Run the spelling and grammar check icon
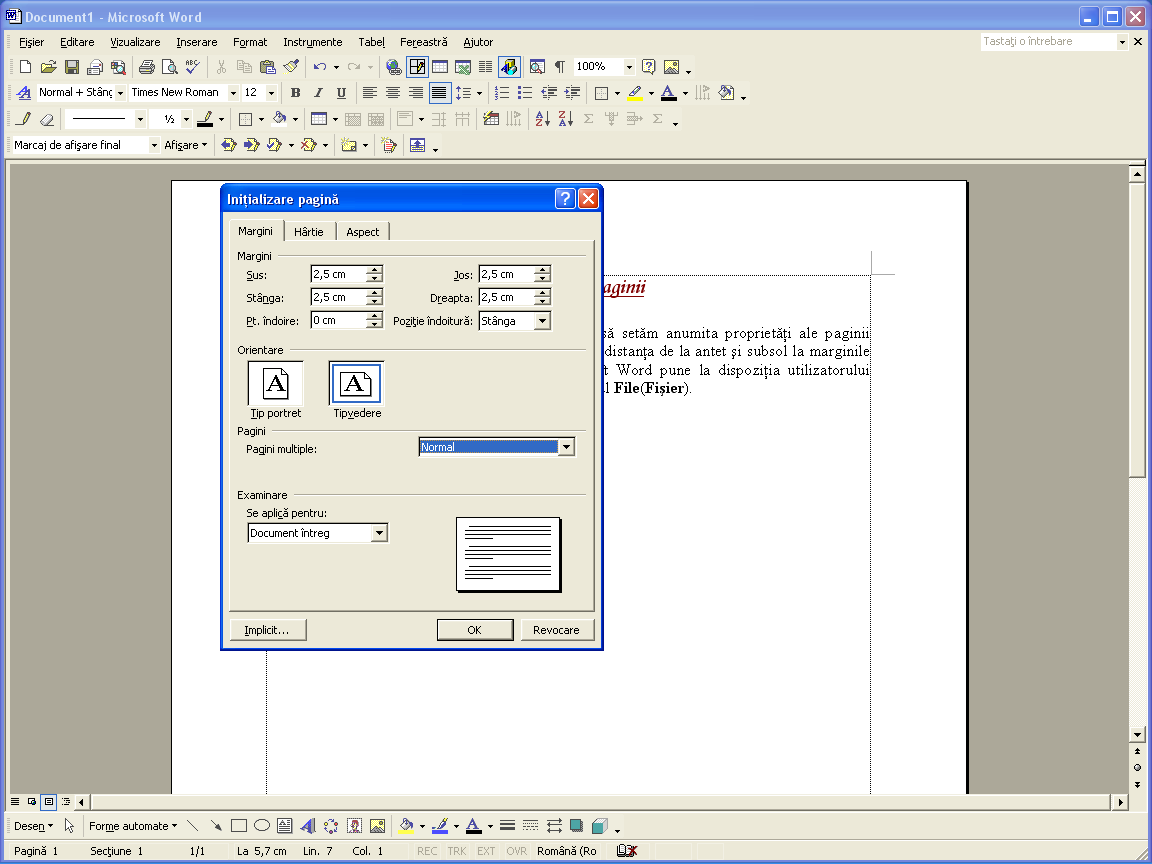This screenshot has height=864, width=1152. (x=192, y=67)
